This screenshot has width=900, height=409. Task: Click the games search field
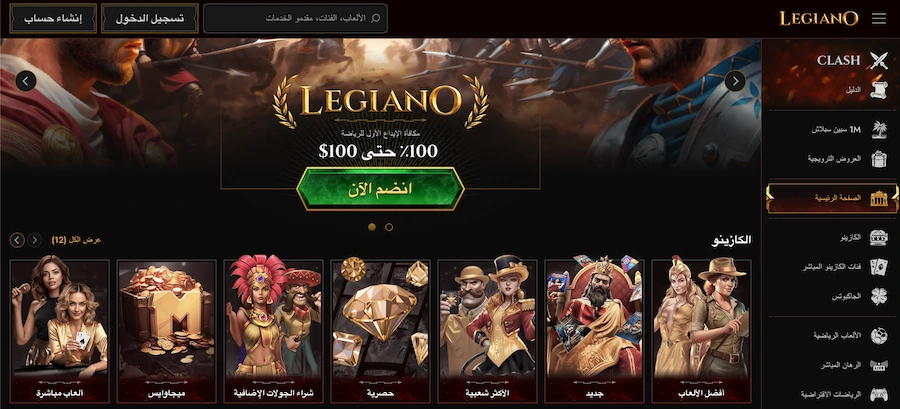[296, 18]
